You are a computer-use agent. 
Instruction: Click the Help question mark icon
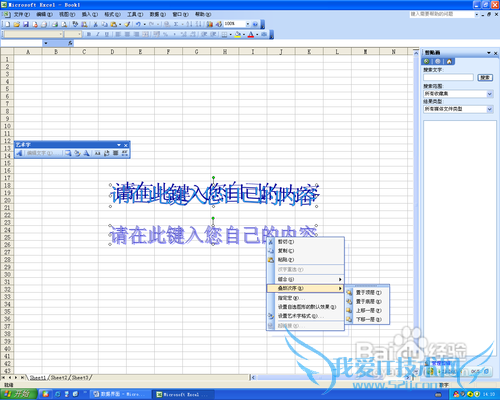tap(255, 24)
